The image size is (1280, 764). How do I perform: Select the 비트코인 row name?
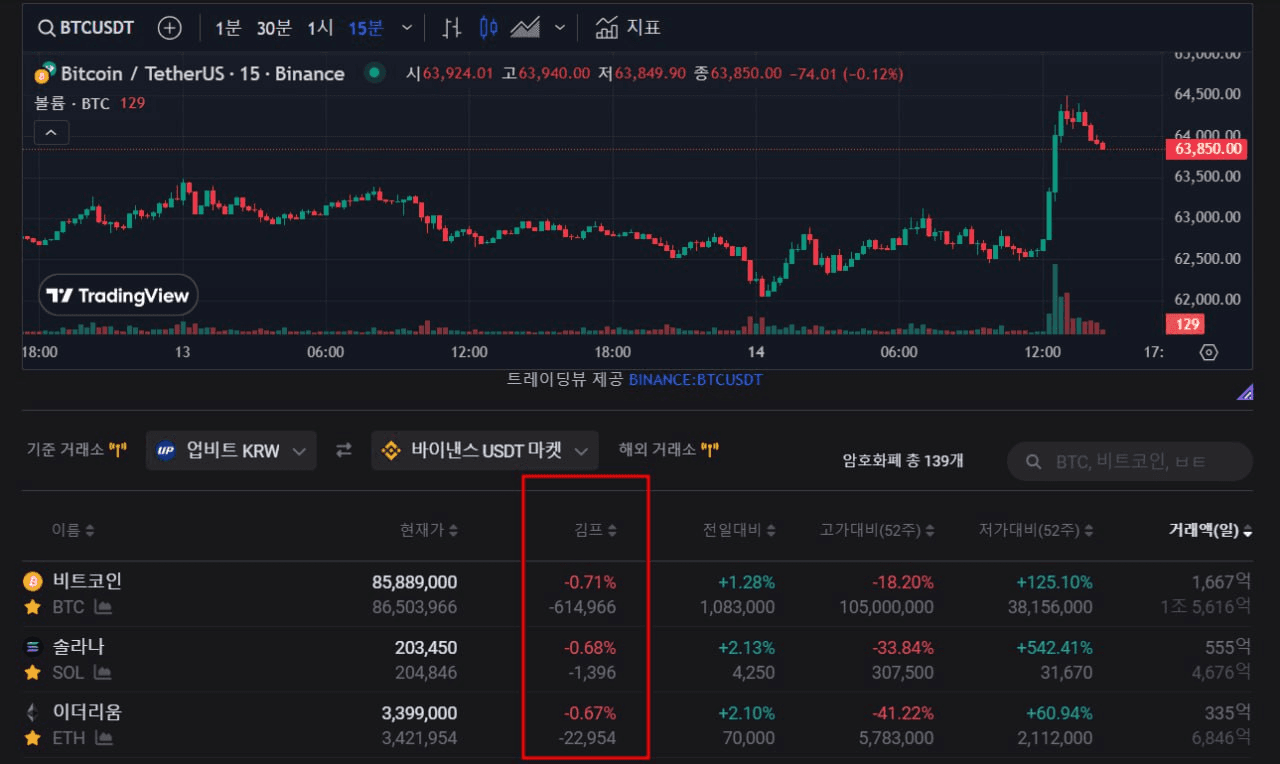pos(87,581)
